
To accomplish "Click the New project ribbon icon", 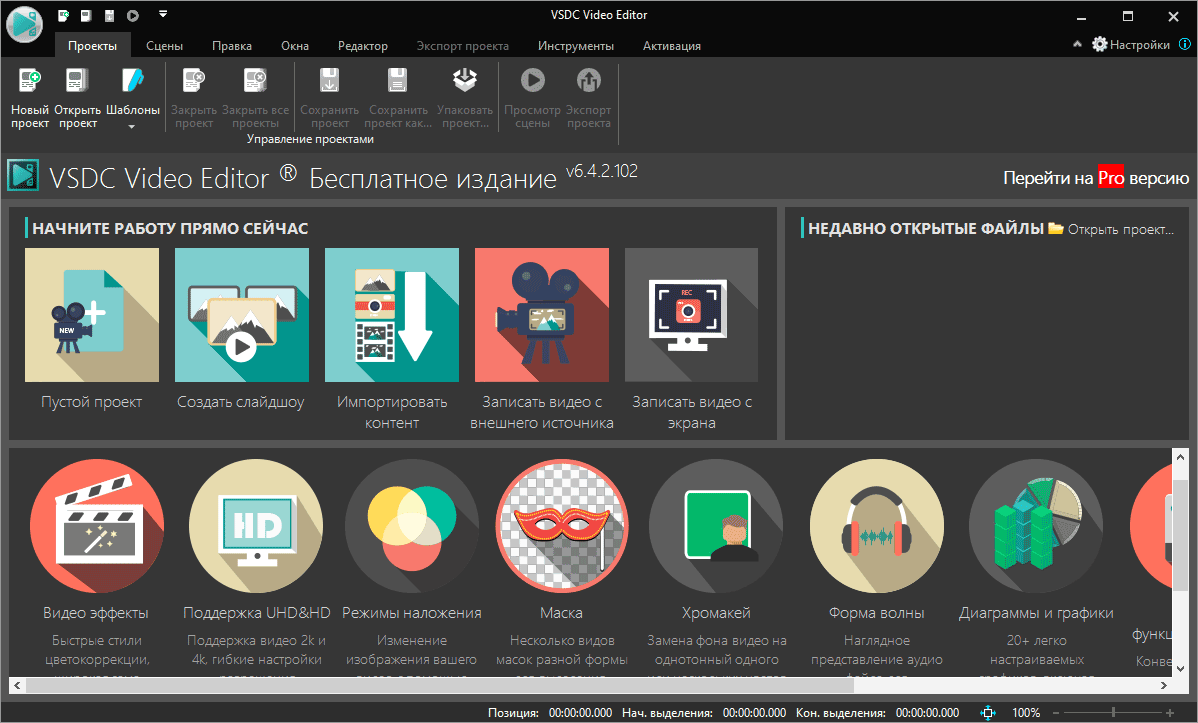I will click(30, 80).
